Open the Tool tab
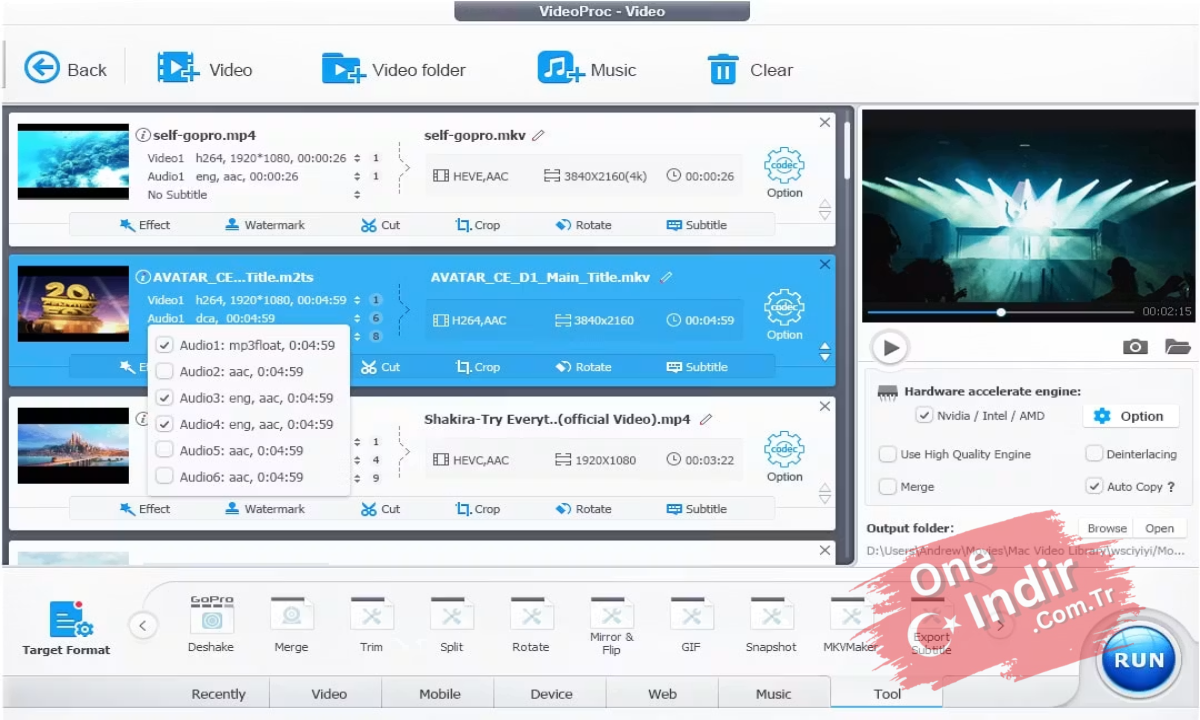Viewport: 1200px width, 720px height. pos(887,693)
